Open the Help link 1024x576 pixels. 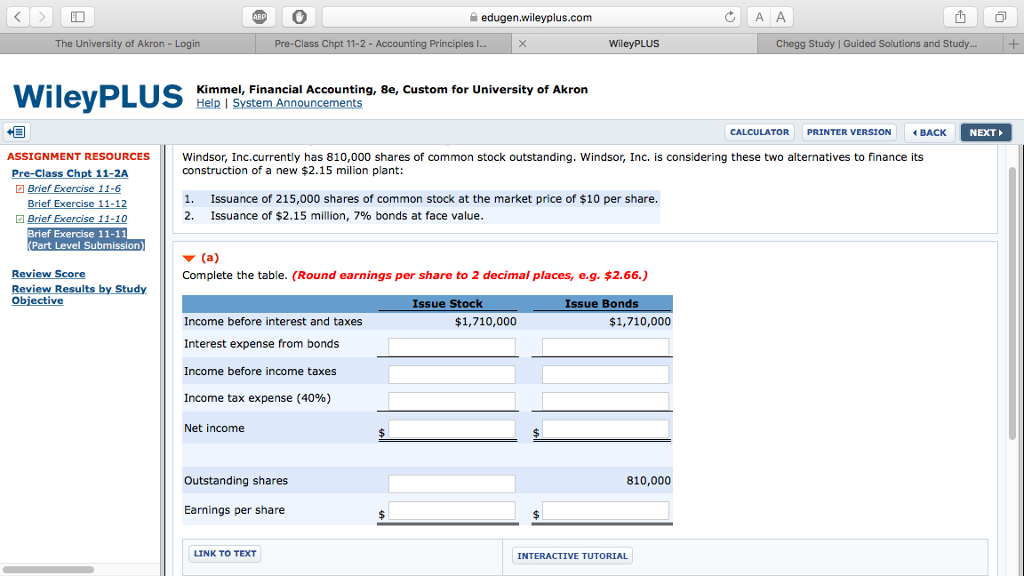208,103
